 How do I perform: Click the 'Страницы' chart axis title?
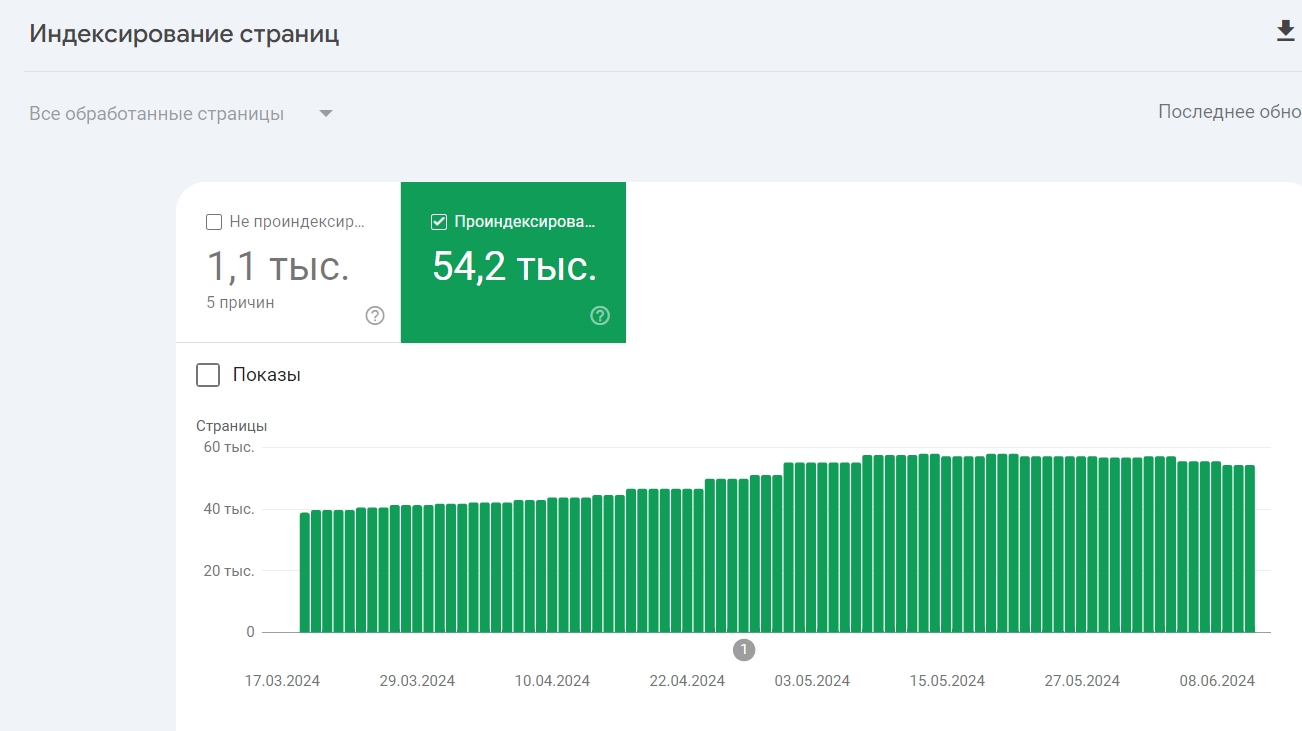point(232,426)
